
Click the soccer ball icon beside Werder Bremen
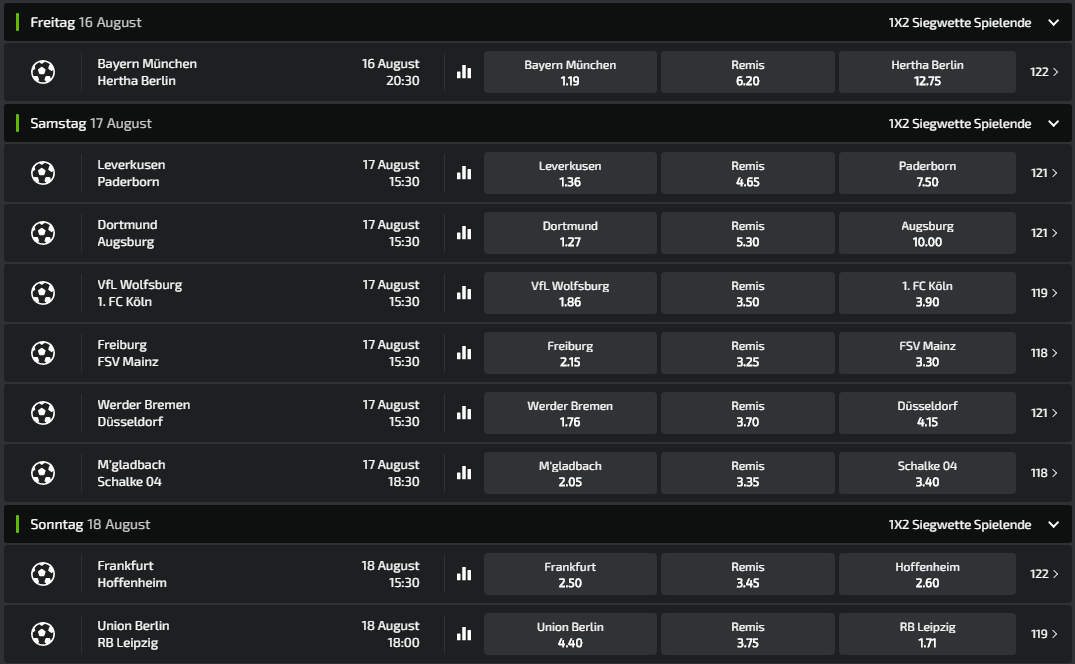(42, 413)
